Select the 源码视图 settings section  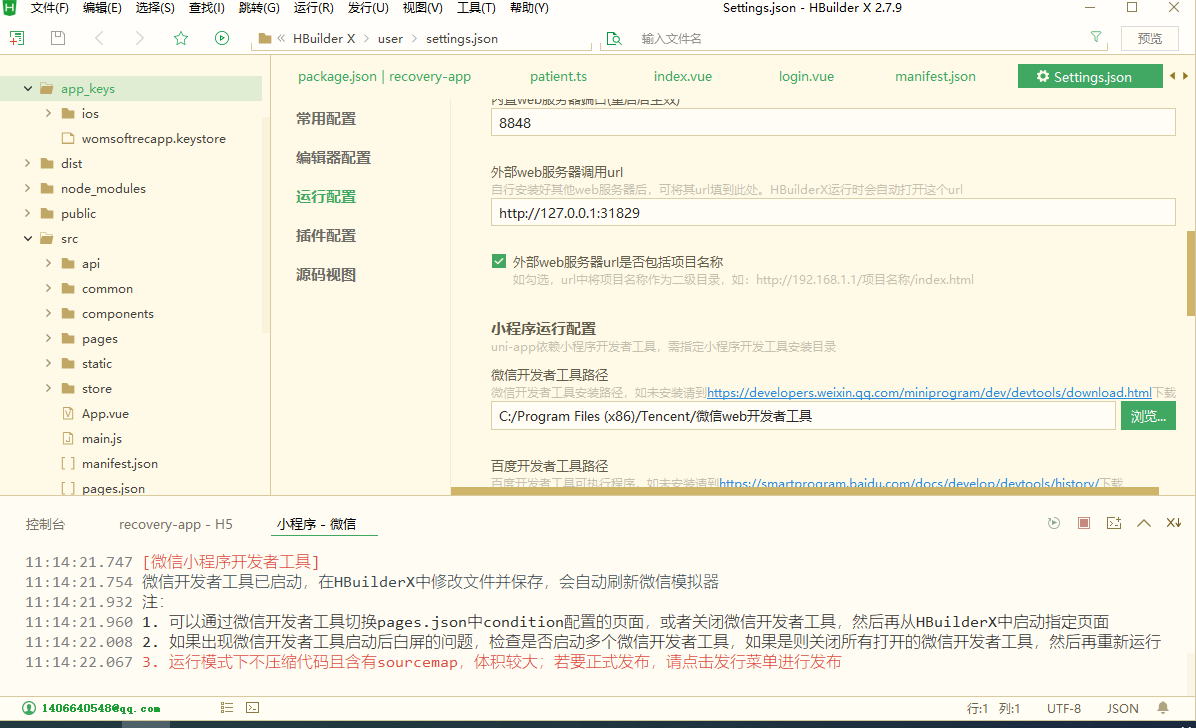pos(326,275)
